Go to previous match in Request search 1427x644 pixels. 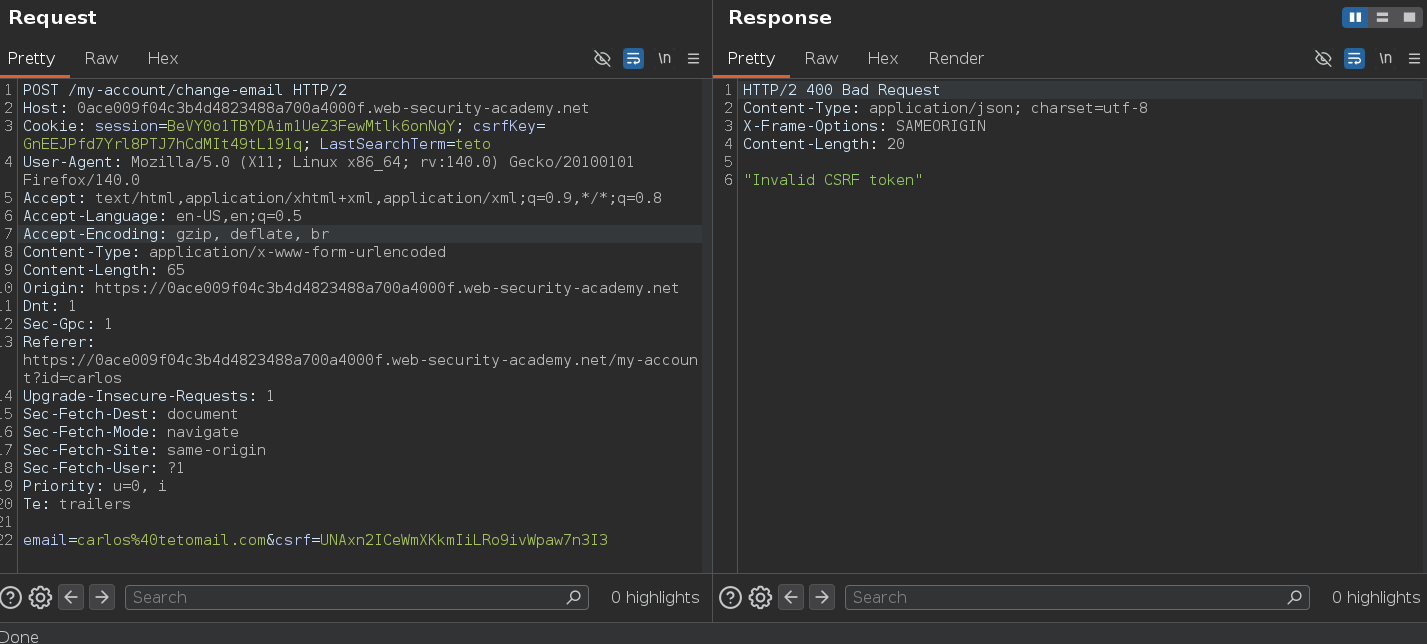(x=71, y=598)
